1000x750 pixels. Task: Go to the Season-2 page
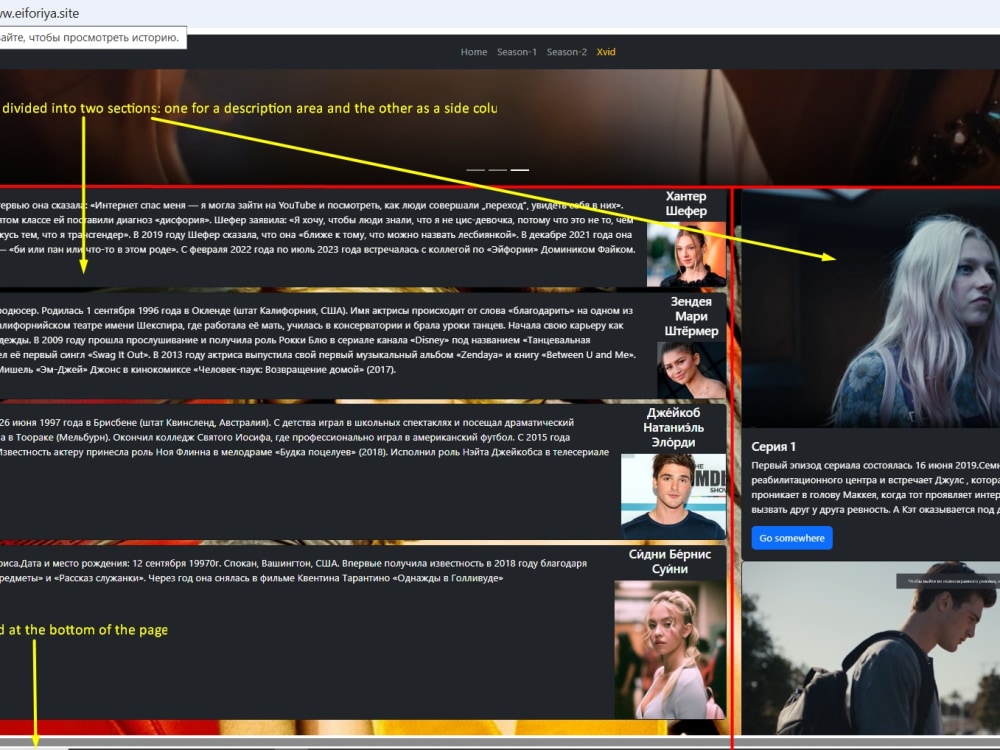pyautogui.click(x=566, y=52)
